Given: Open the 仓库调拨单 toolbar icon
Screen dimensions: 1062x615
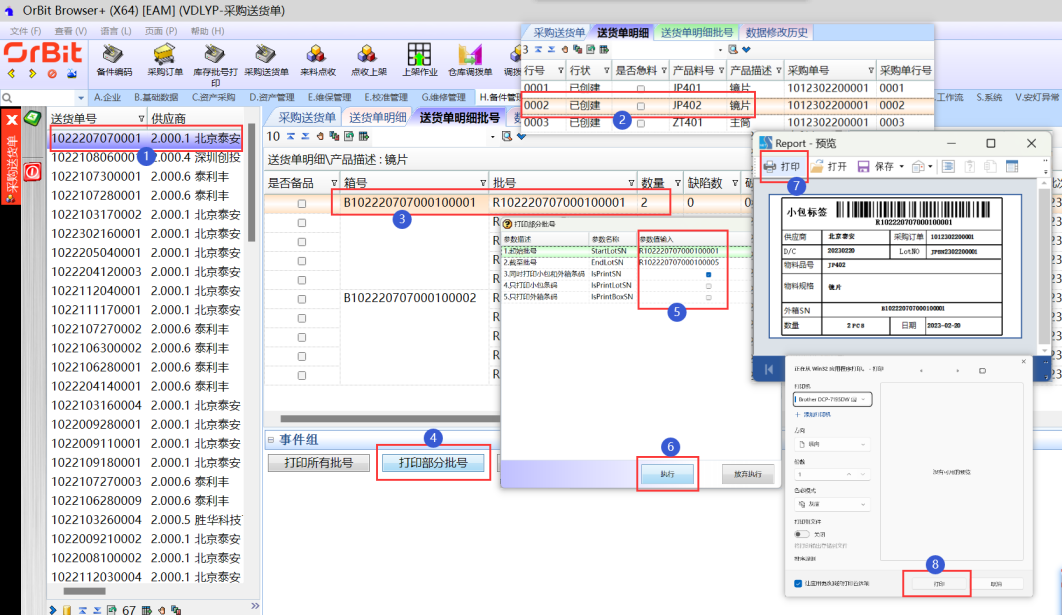Looking at the screenshot, I should point(470,54).
